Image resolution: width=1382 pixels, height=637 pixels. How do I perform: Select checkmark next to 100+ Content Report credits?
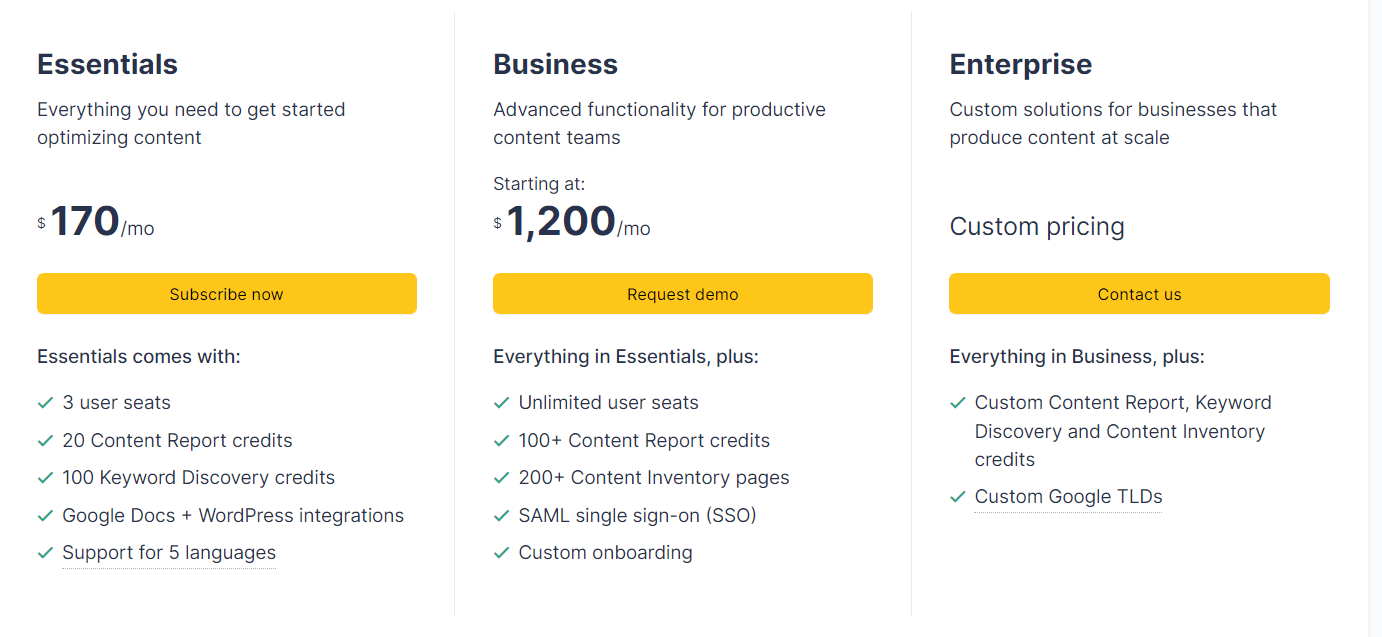point(501,441)
